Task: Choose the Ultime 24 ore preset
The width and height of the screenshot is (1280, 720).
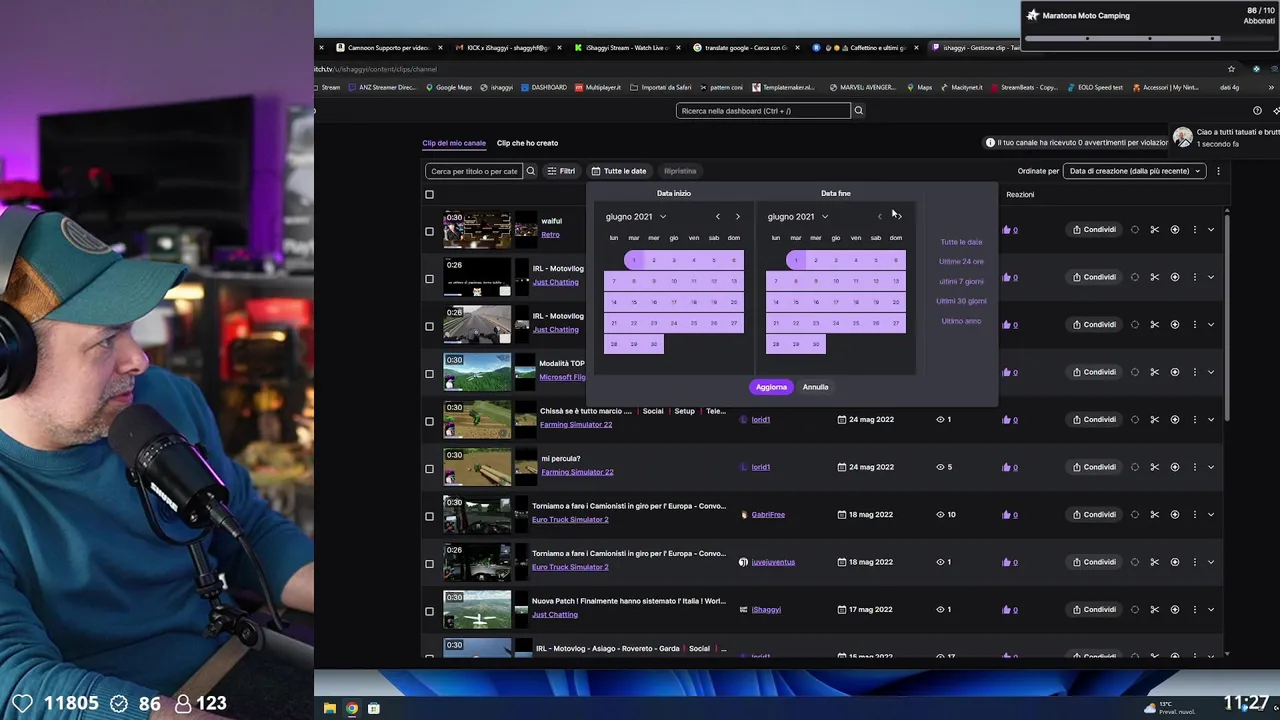Action: coord(961,261)
